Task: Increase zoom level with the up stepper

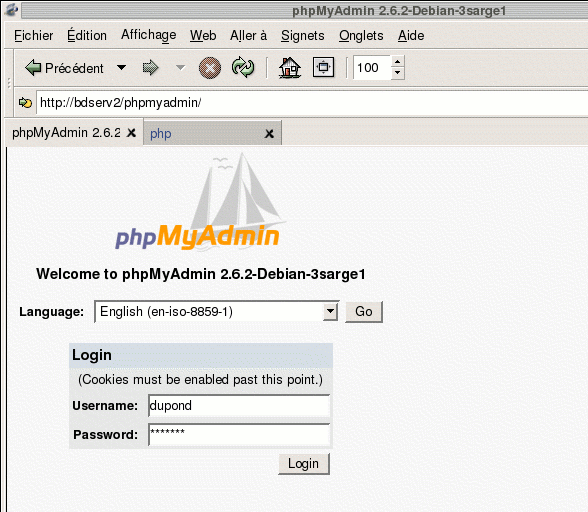Action: click(398, 62)
